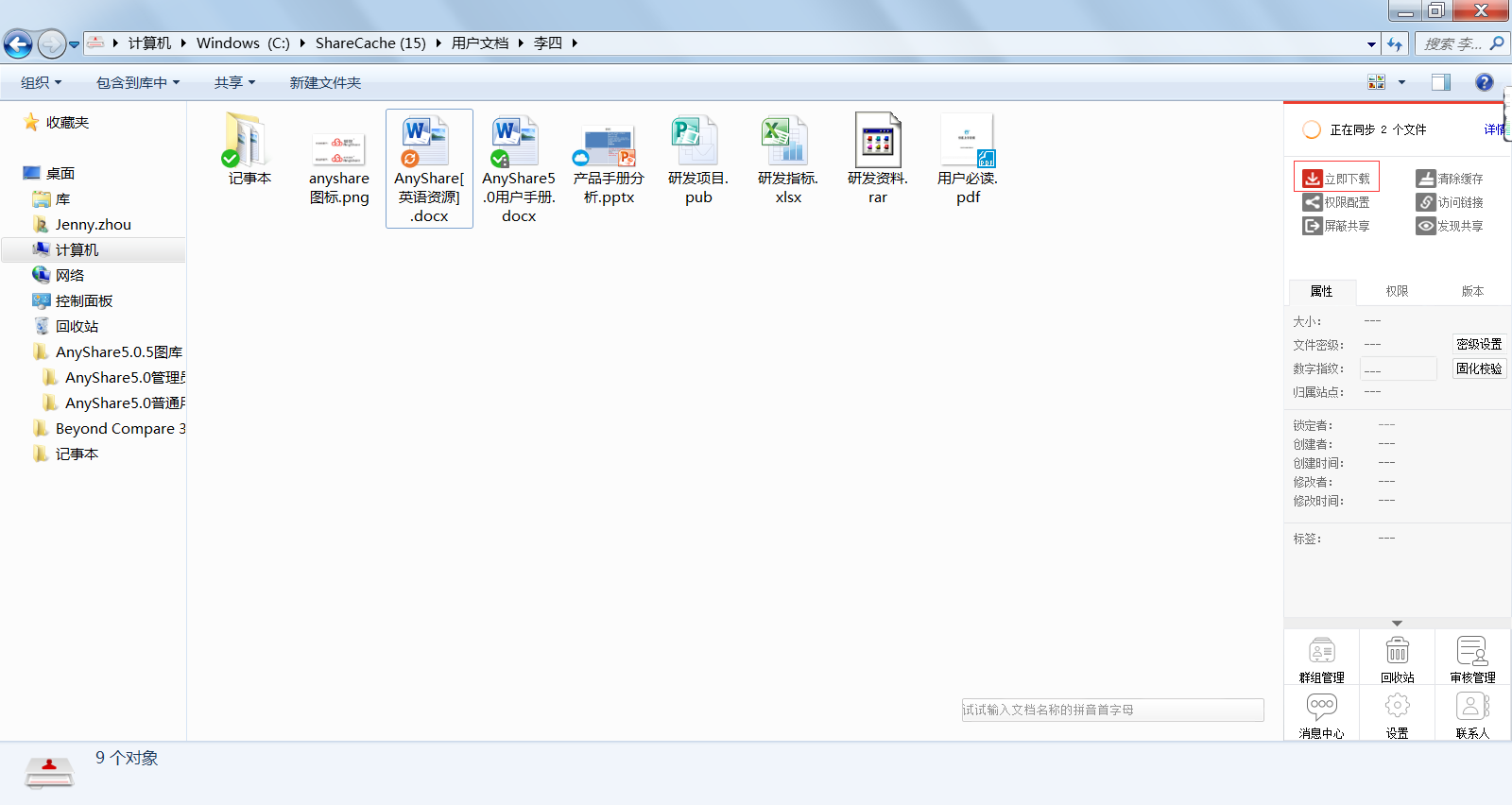
Task: Select anyshare图标.png file thumbnail
Action: 338,148
